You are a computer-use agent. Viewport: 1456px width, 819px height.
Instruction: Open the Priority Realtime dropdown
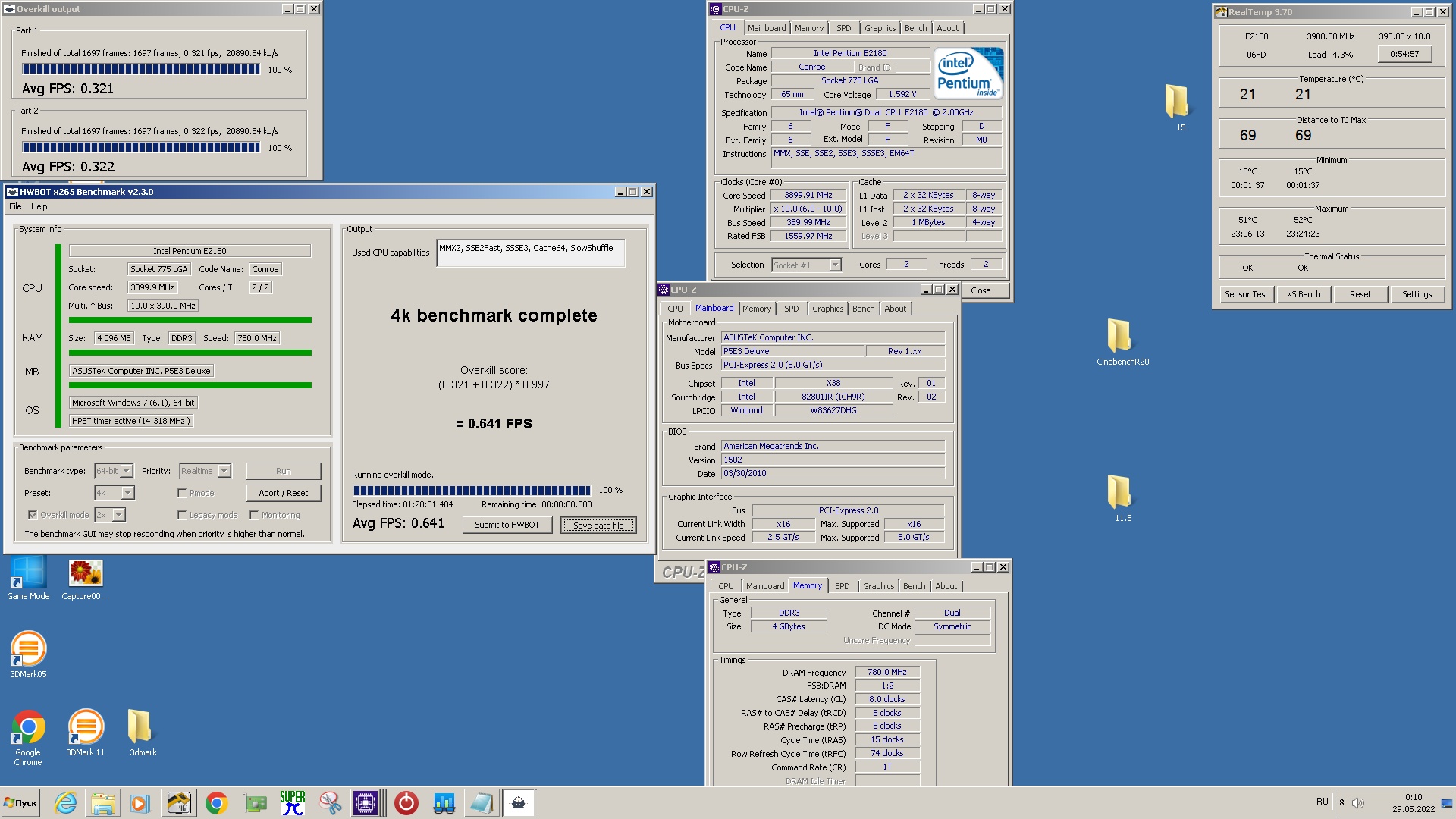tap(205, 471)
